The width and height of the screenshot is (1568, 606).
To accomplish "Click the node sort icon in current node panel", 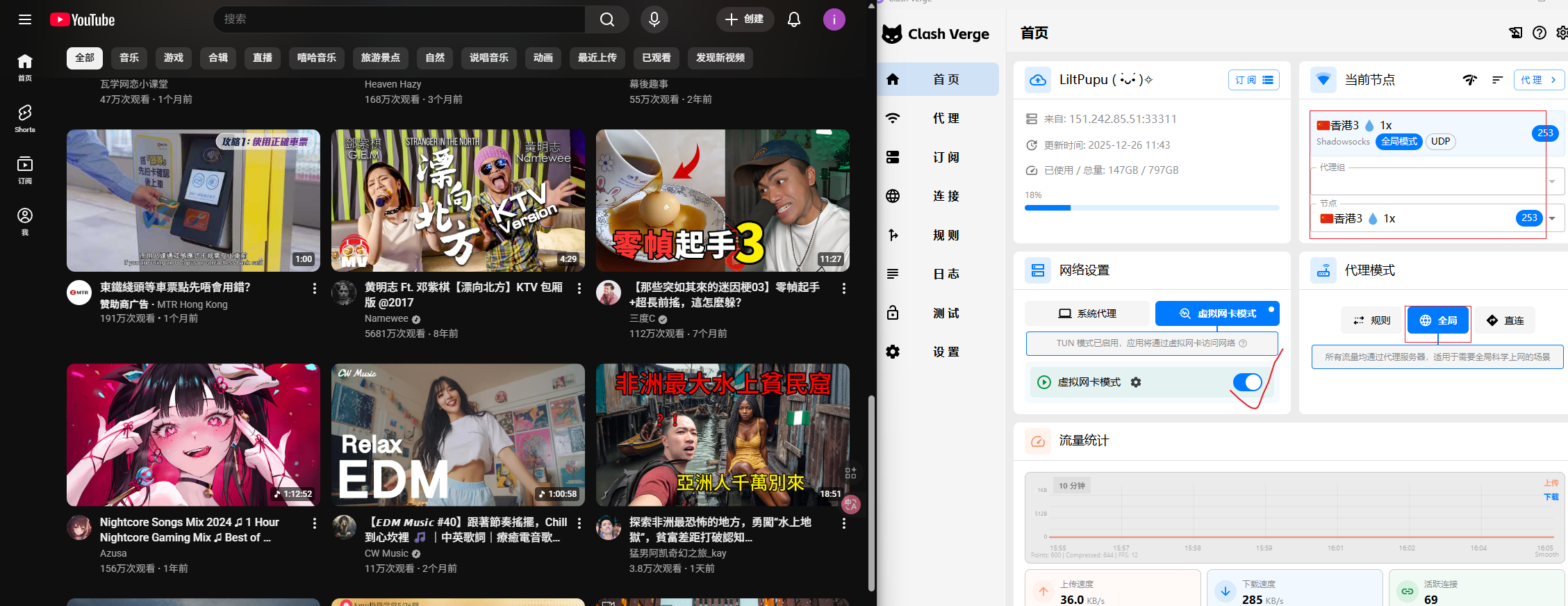I will tap(1497, 80).
